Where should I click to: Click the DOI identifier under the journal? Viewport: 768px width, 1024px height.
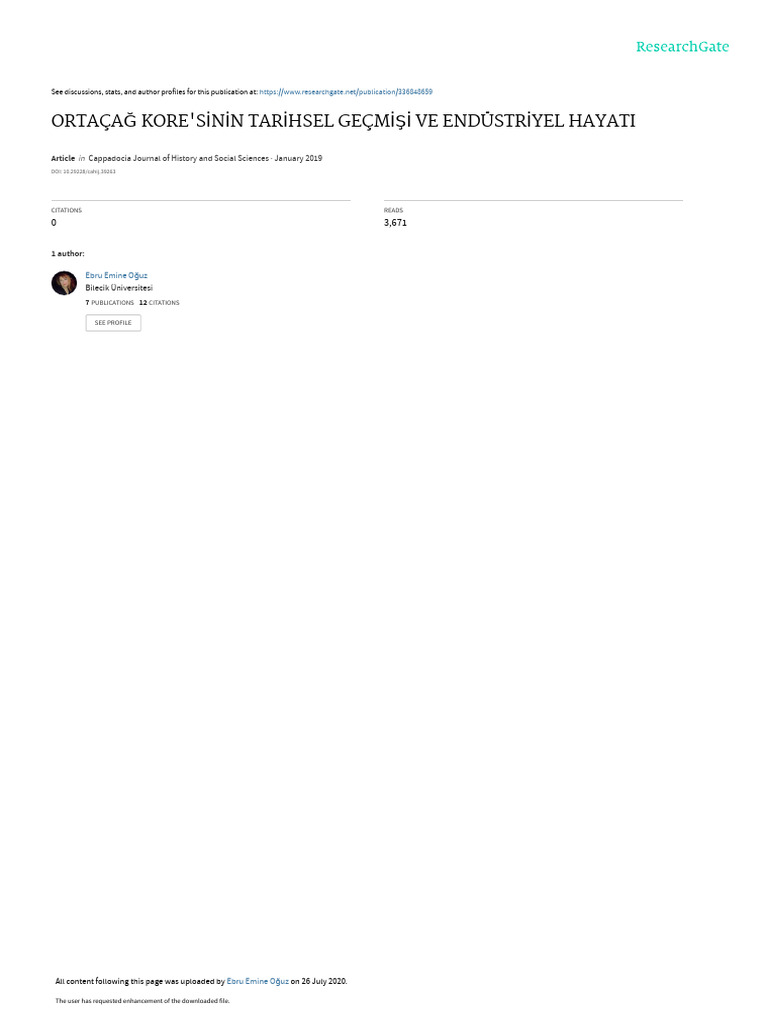(x=83, y=172)
